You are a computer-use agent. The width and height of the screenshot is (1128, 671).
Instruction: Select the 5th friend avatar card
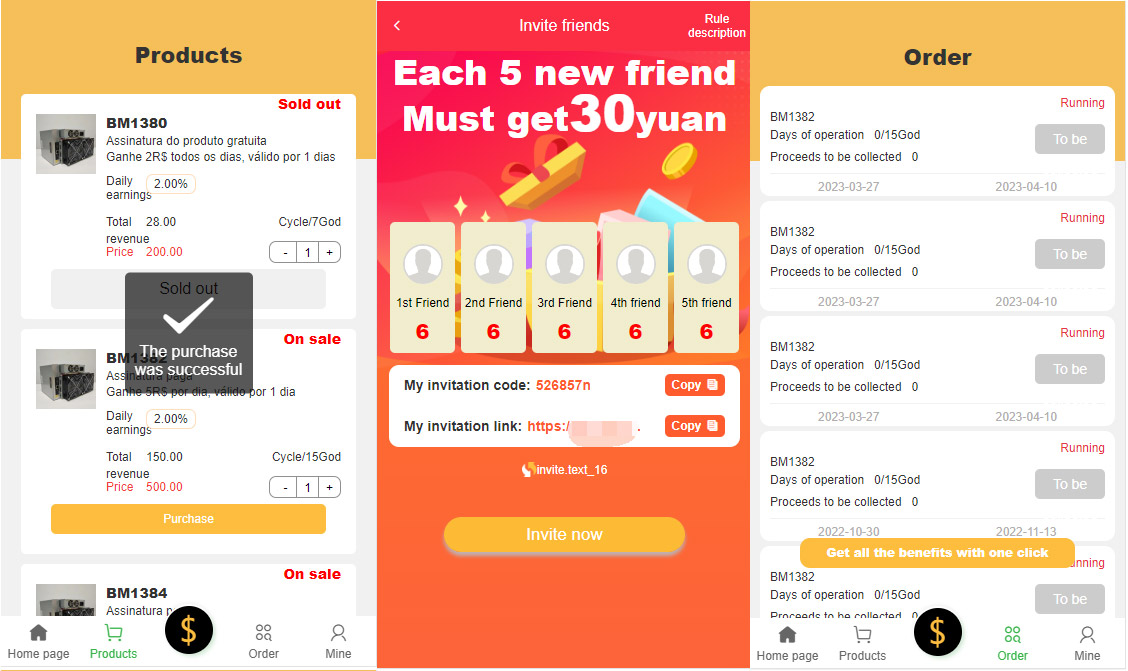[x=706, y=288]
